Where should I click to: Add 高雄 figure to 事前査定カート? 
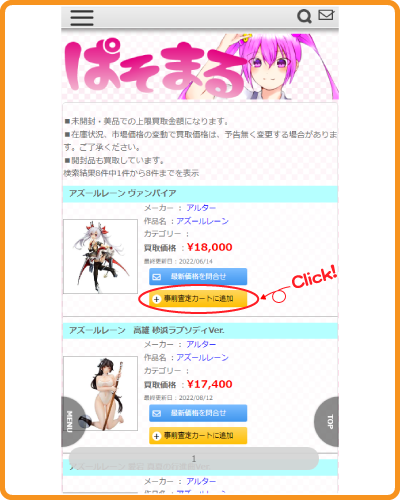198,435
